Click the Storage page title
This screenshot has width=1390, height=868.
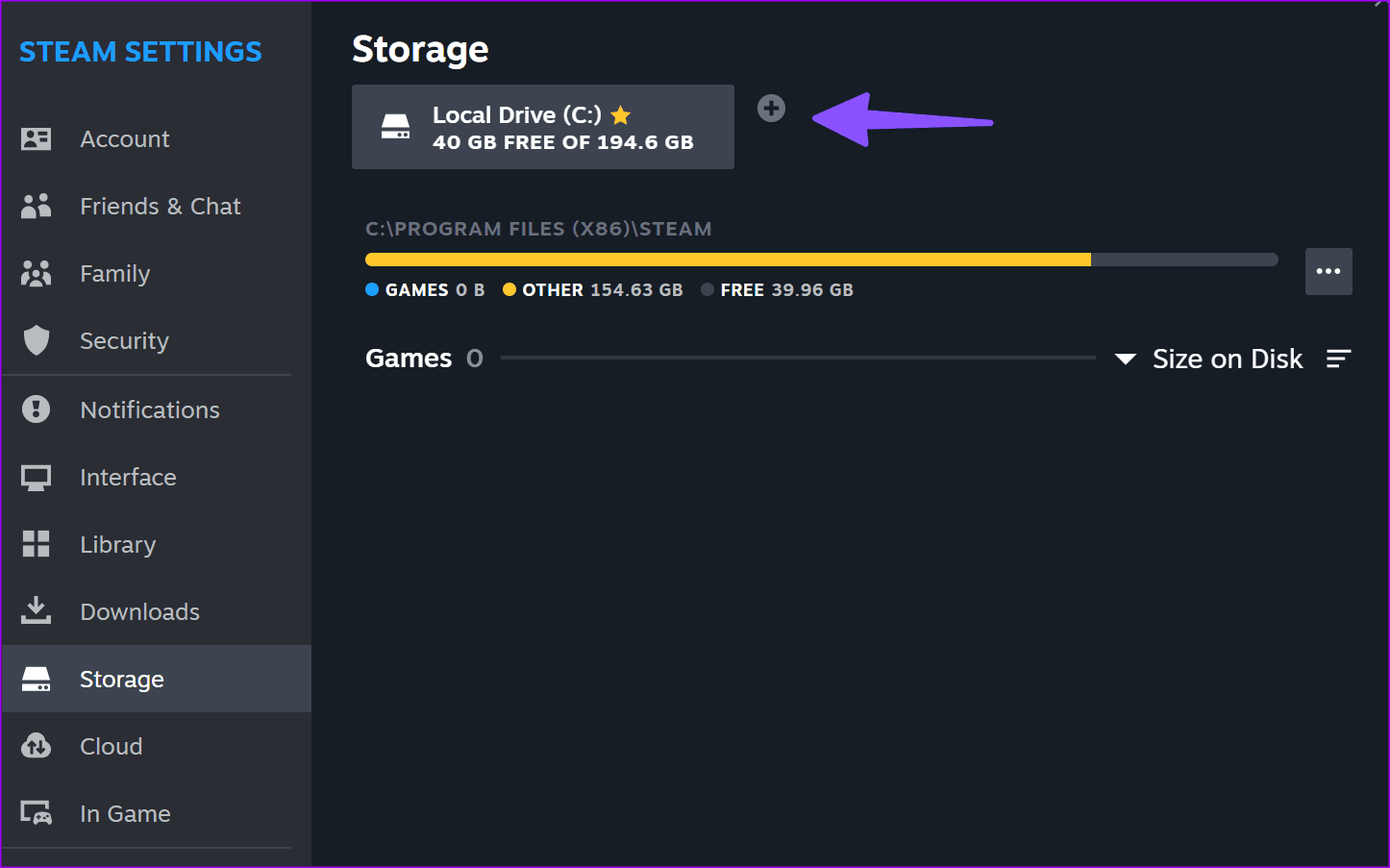click(420, 49)
